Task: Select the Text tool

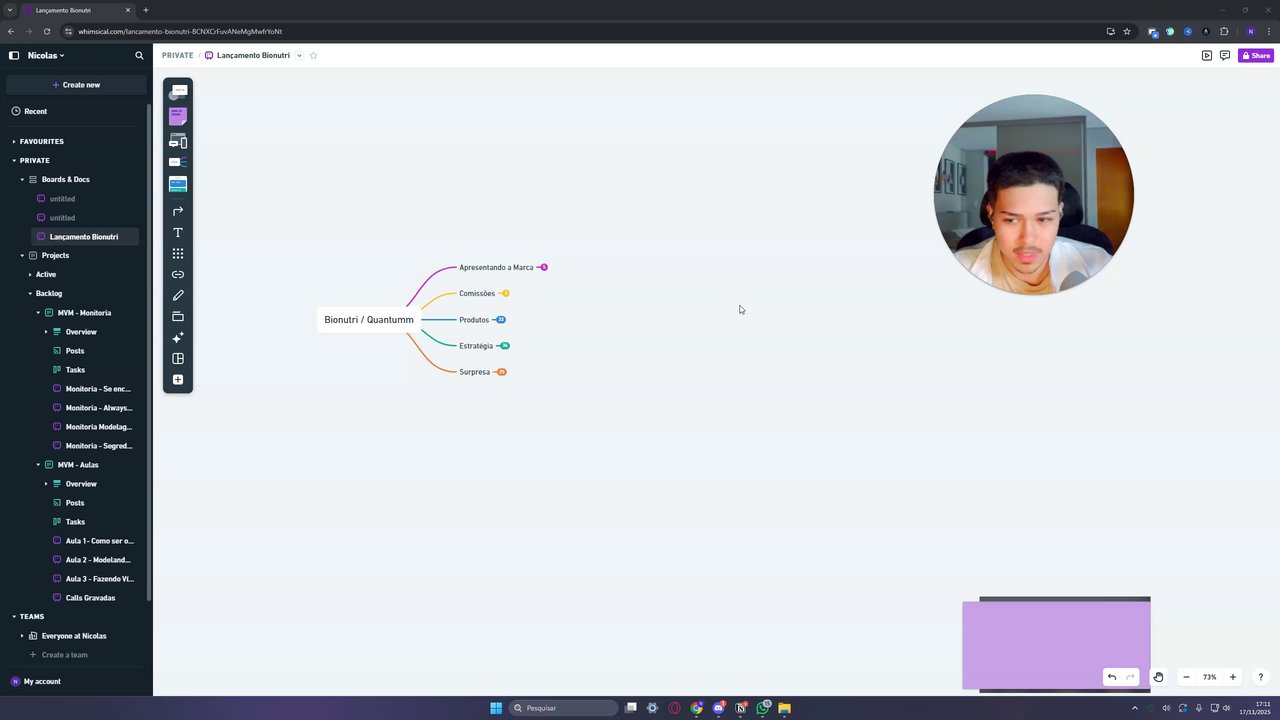Action: coord(178,232)
